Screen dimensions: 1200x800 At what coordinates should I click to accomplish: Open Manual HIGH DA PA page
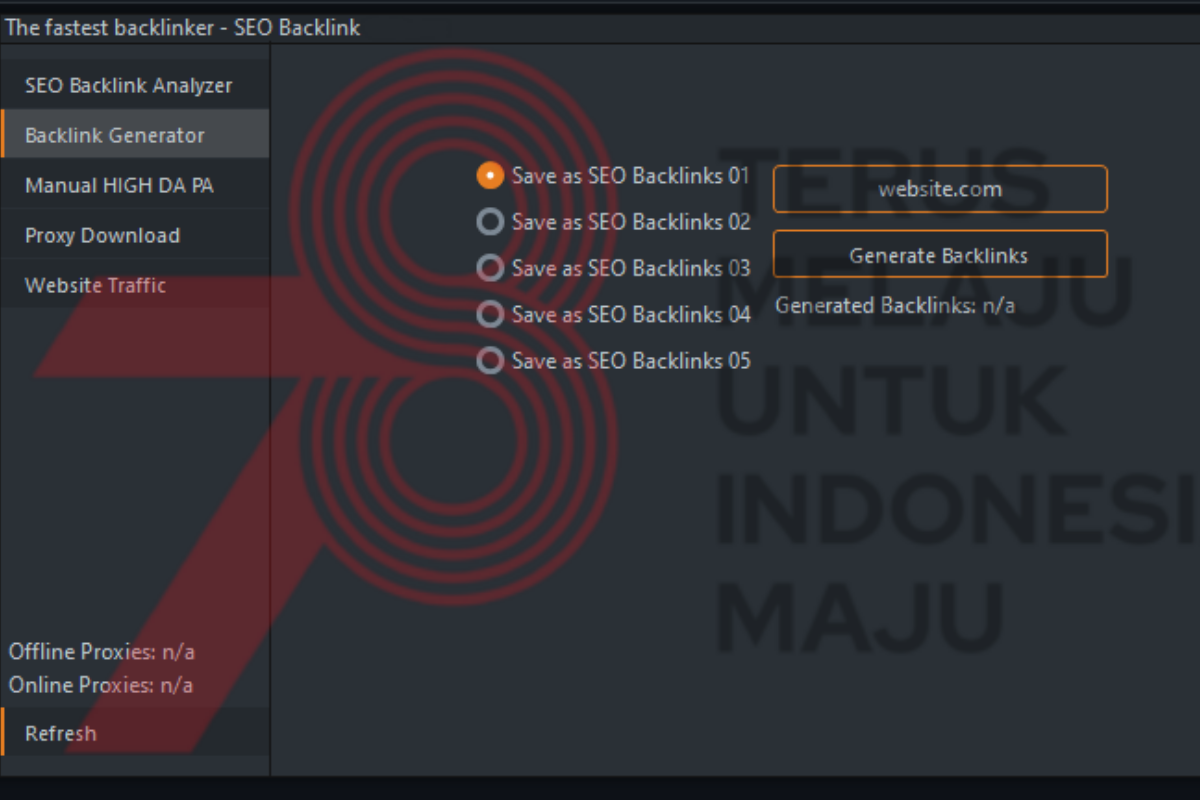pos(119,186)
